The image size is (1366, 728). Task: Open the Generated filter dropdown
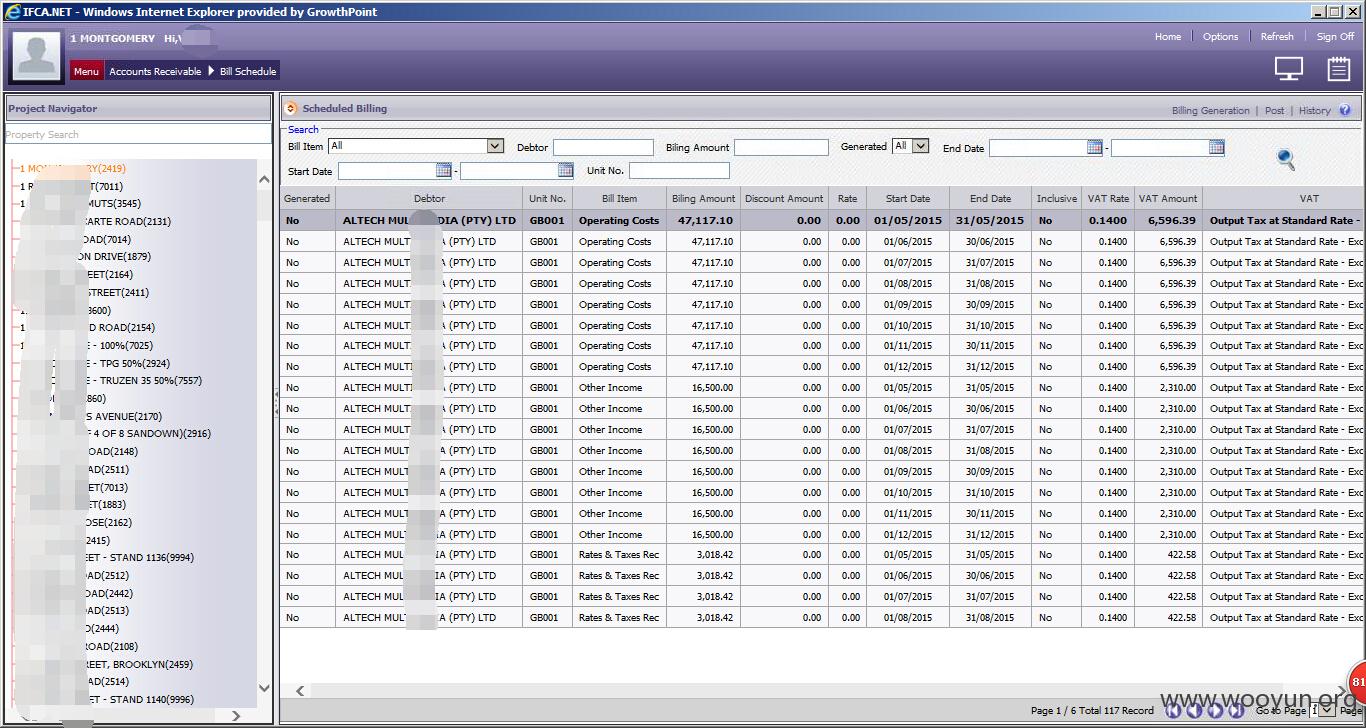[x=920, y=146]
